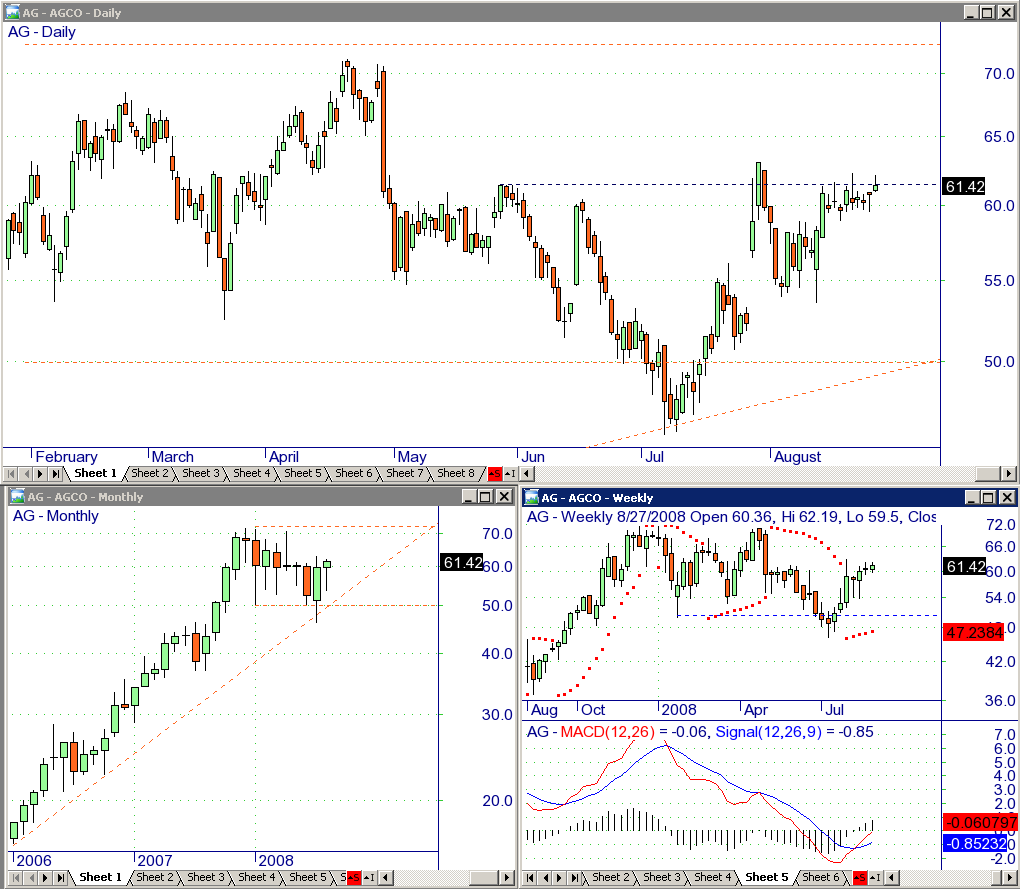Click scroll-left arrow of Weekly chart scrollbar
The image size is (1020, 889).
(x=891, y=878)
